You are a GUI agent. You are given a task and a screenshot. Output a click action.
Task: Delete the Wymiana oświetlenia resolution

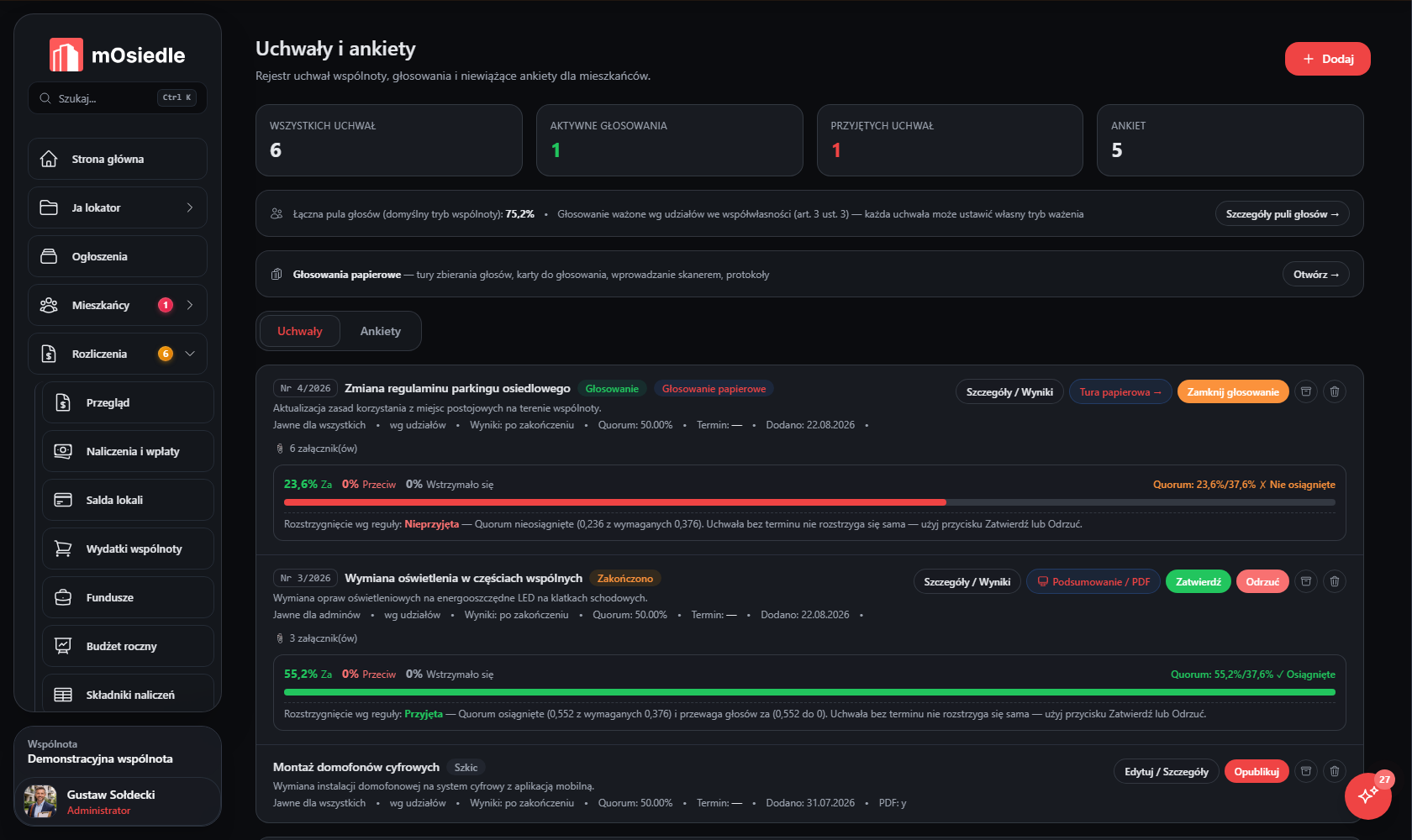tap(1335, 581)
